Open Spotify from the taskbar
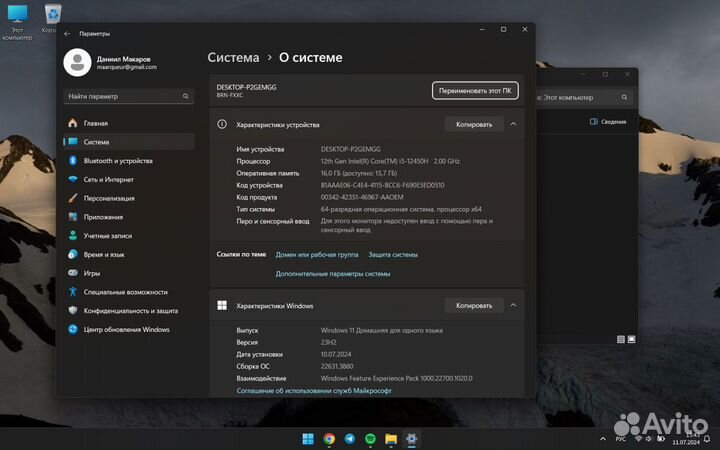720x450 pixels. 370,439
